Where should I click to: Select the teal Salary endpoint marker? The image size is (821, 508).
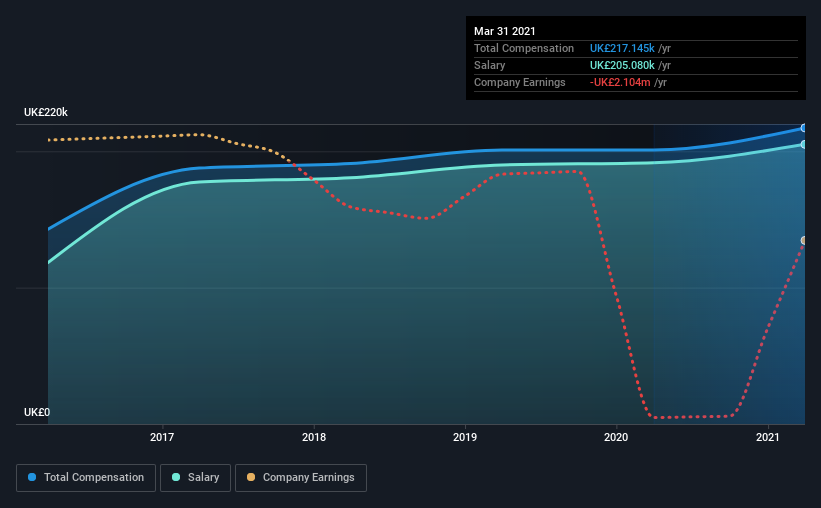[x=804, y=145]
